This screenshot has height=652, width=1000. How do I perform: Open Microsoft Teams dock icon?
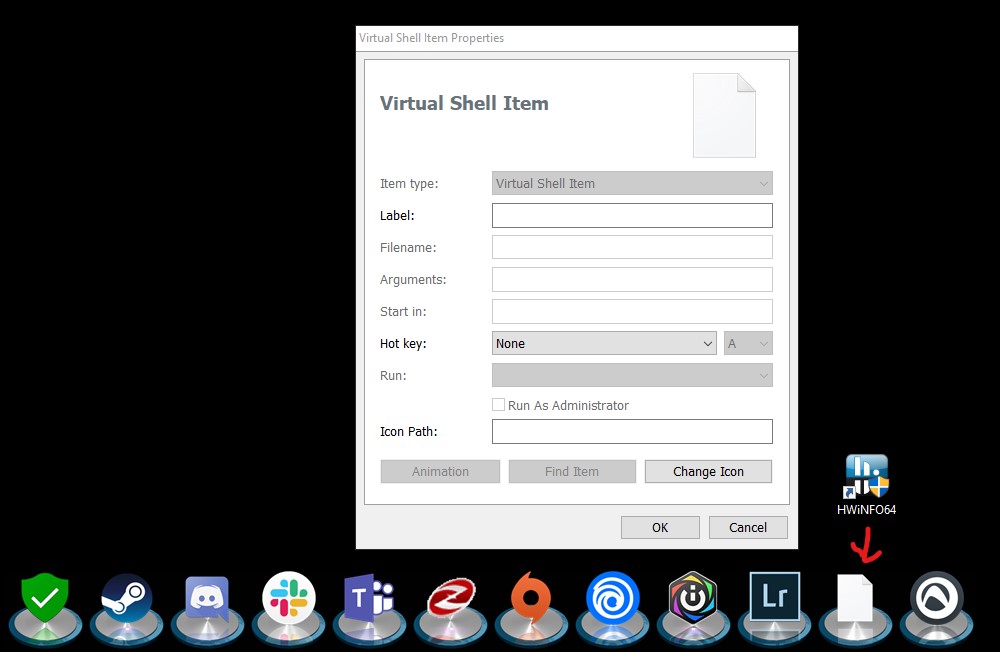pos(368,600)
